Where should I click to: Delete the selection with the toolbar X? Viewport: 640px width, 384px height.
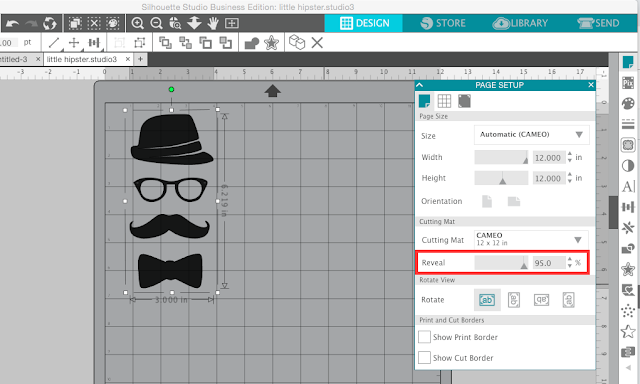click(317, 42)
